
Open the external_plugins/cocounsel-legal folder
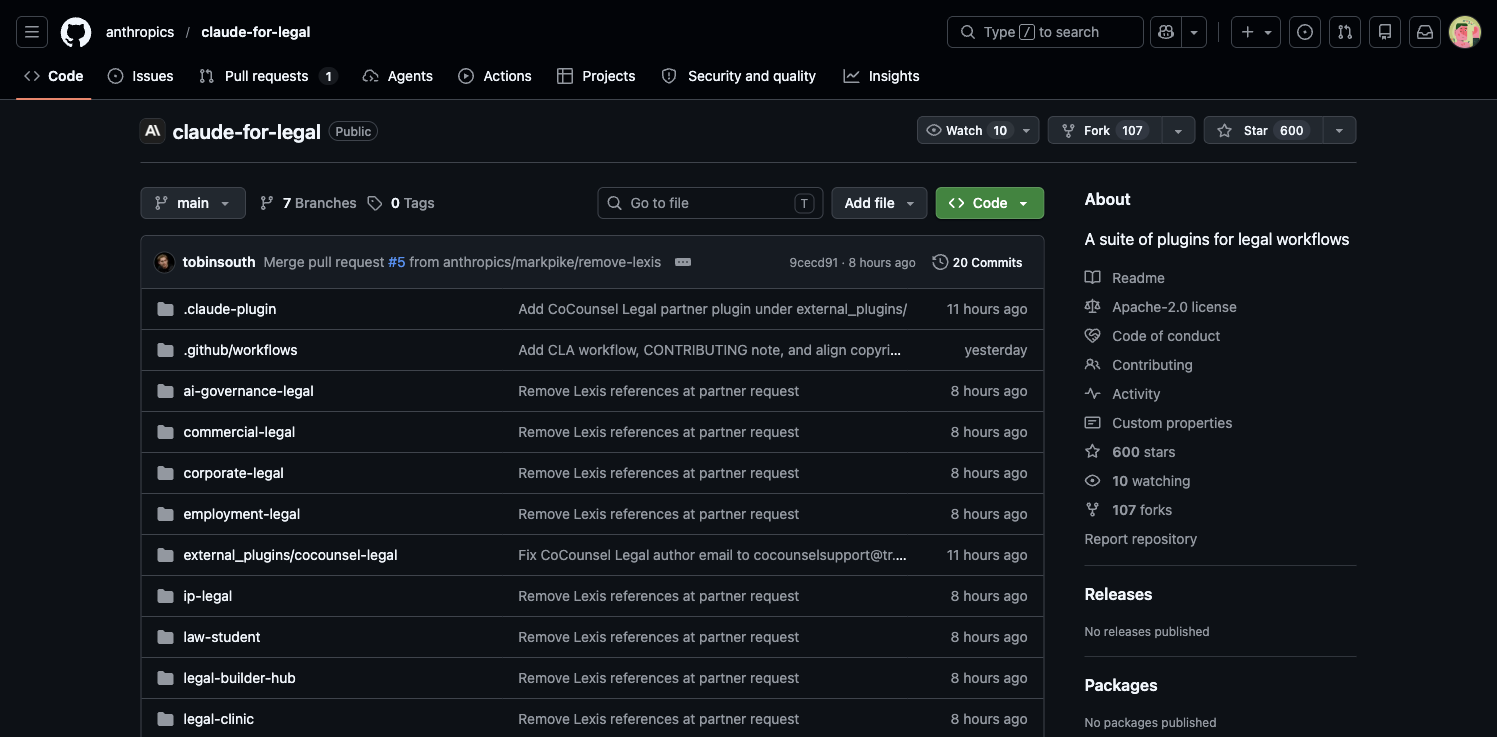point(291,555)
